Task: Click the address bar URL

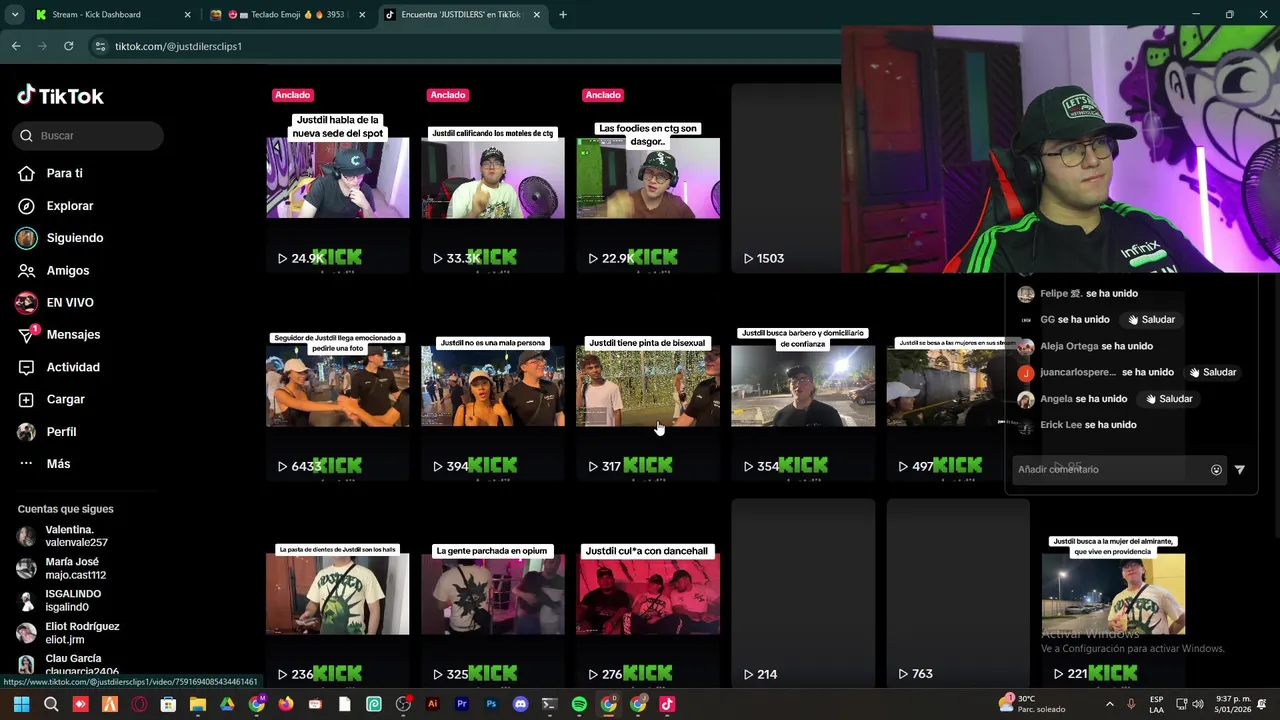Action: coord(178,47)
